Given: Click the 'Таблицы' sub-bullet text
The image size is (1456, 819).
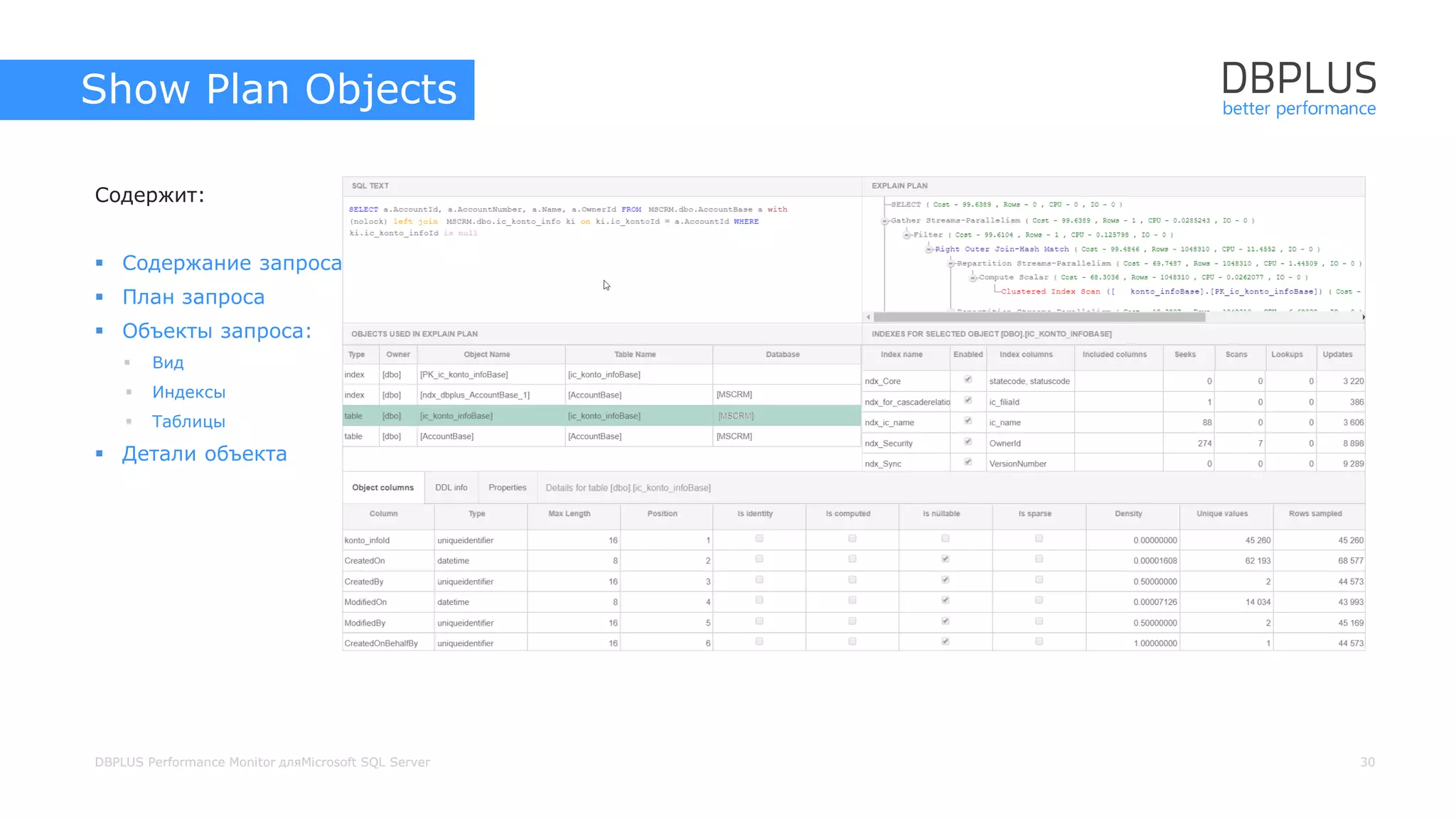Looking at the screenshot, I should [x=188, y=422].
